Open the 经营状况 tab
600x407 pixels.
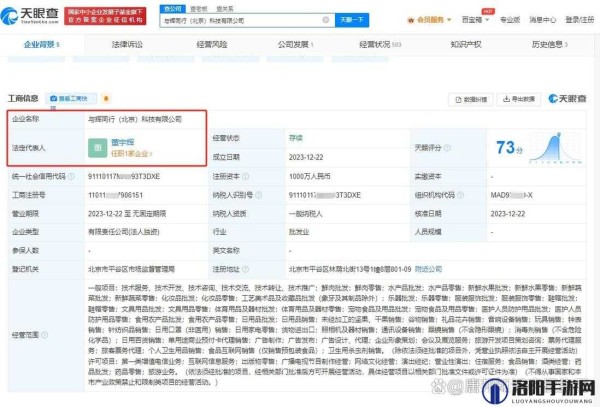(x=380, y=45)
